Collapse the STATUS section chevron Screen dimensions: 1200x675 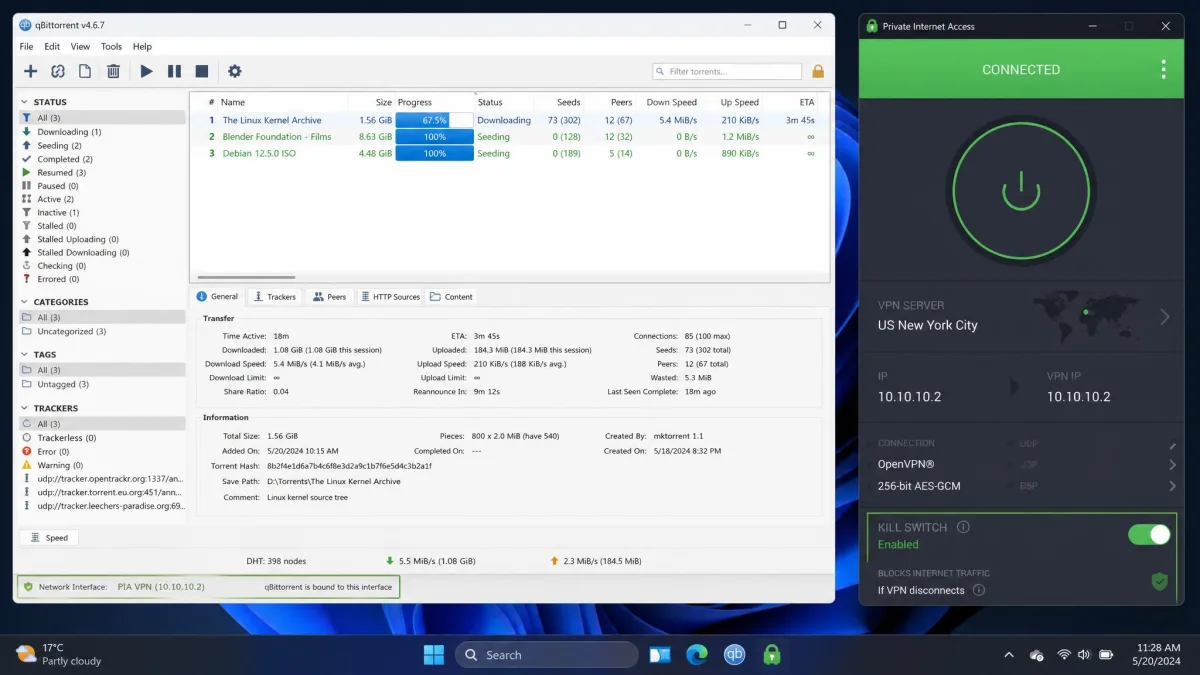tap(26, 102)
